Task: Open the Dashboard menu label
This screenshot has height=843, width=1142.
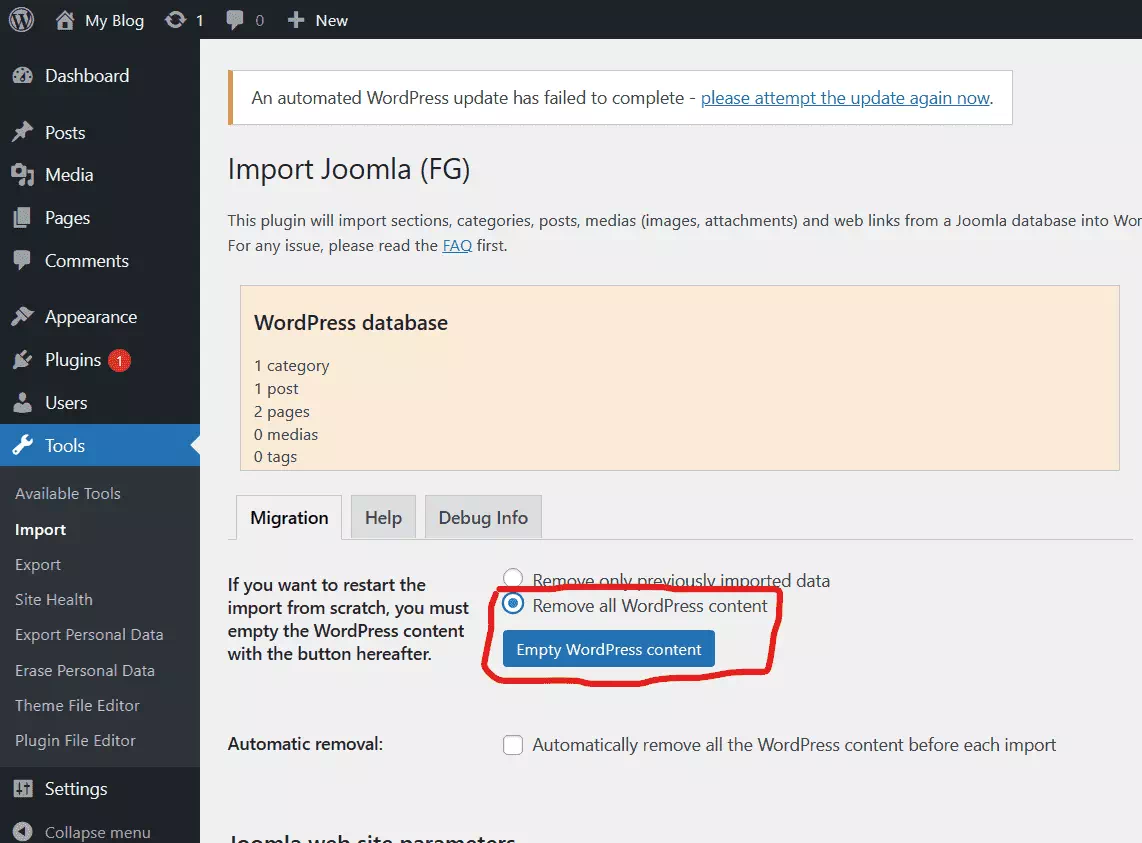Action: tap(87, 76)
